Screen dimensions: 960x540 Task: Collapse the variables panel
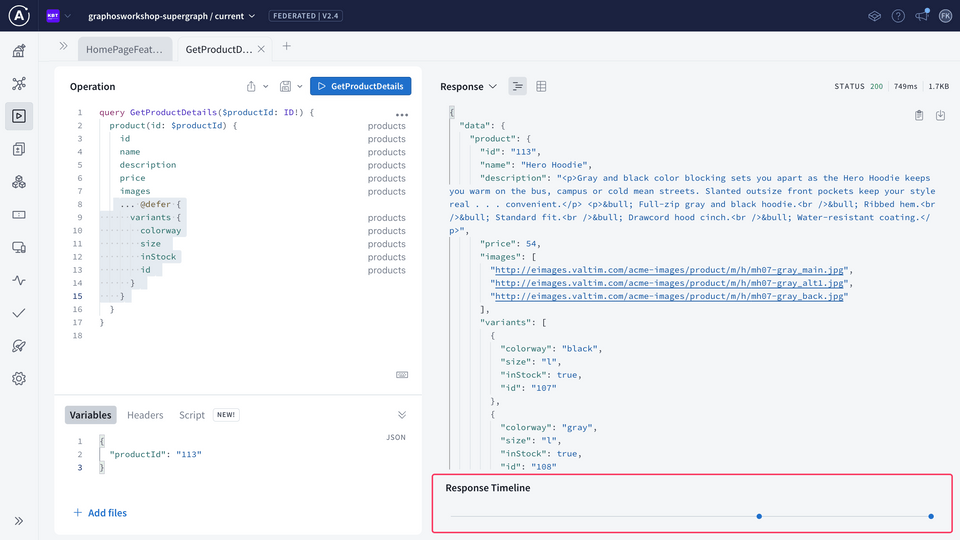click(402, 414)
